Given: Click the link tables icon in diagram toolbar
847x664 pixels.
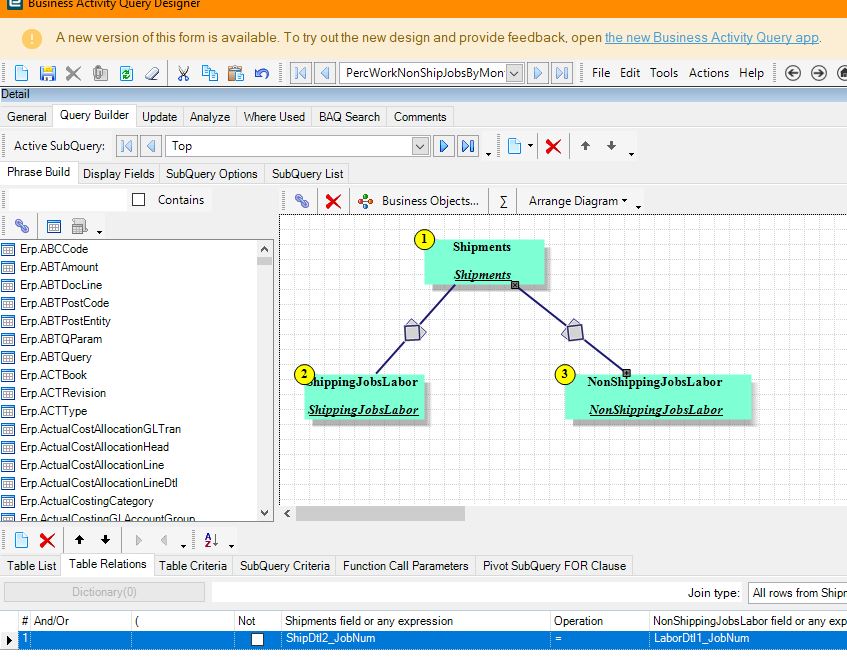Looking at the screenshot, I should click(x=302, y=201).
